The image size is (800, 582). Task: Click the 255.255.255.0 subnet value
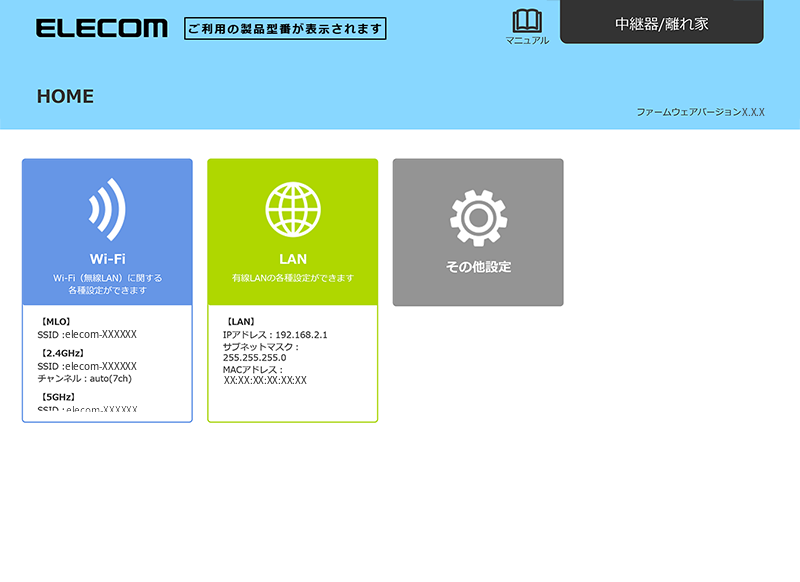255,358
